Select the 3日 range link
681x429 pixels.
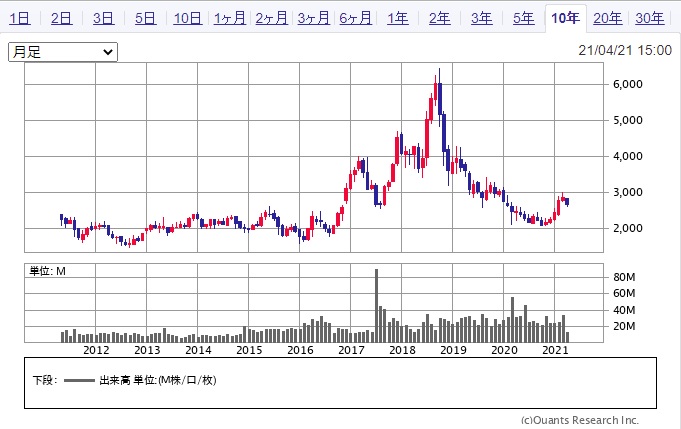[x=103, y=19]
